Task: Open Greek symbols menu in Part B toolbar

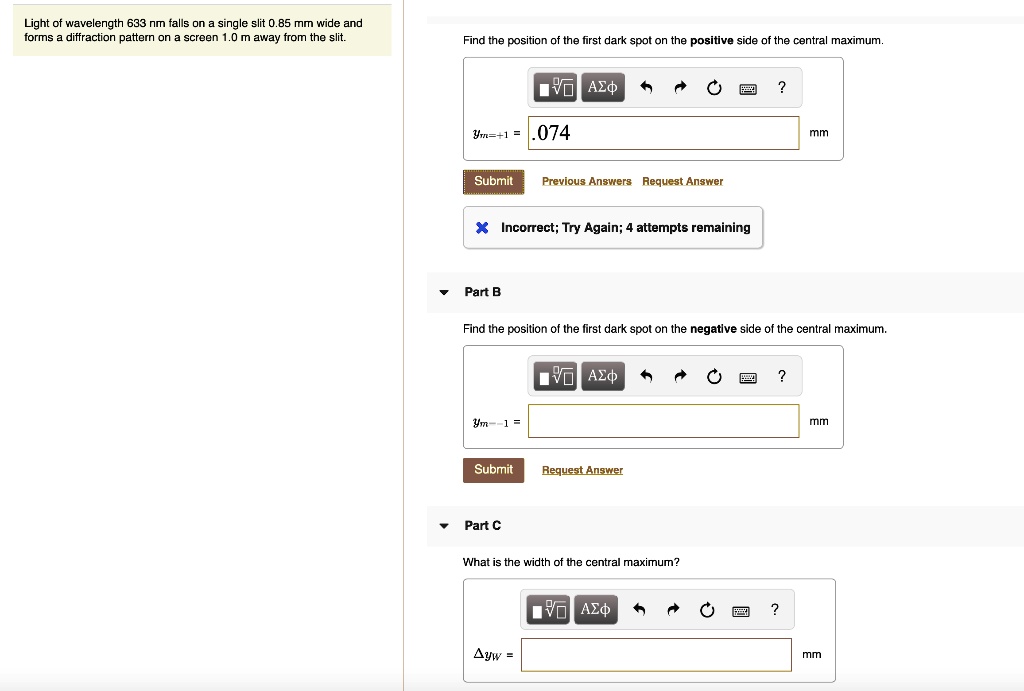Action: pyautogui.click(x=602, y=376)
